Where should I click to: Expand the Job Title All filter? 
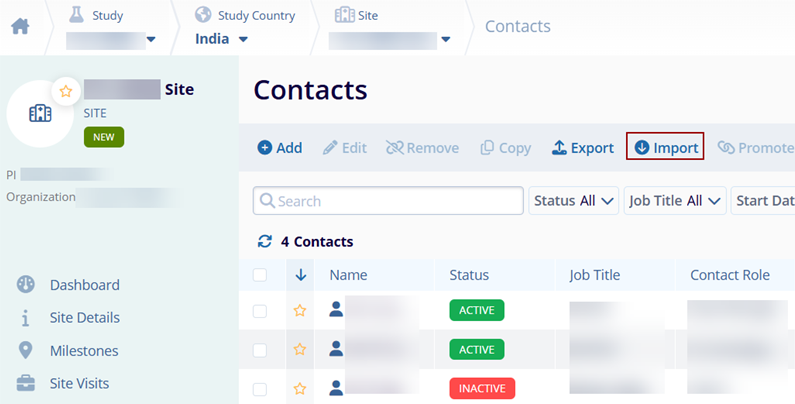click(674, 201)
